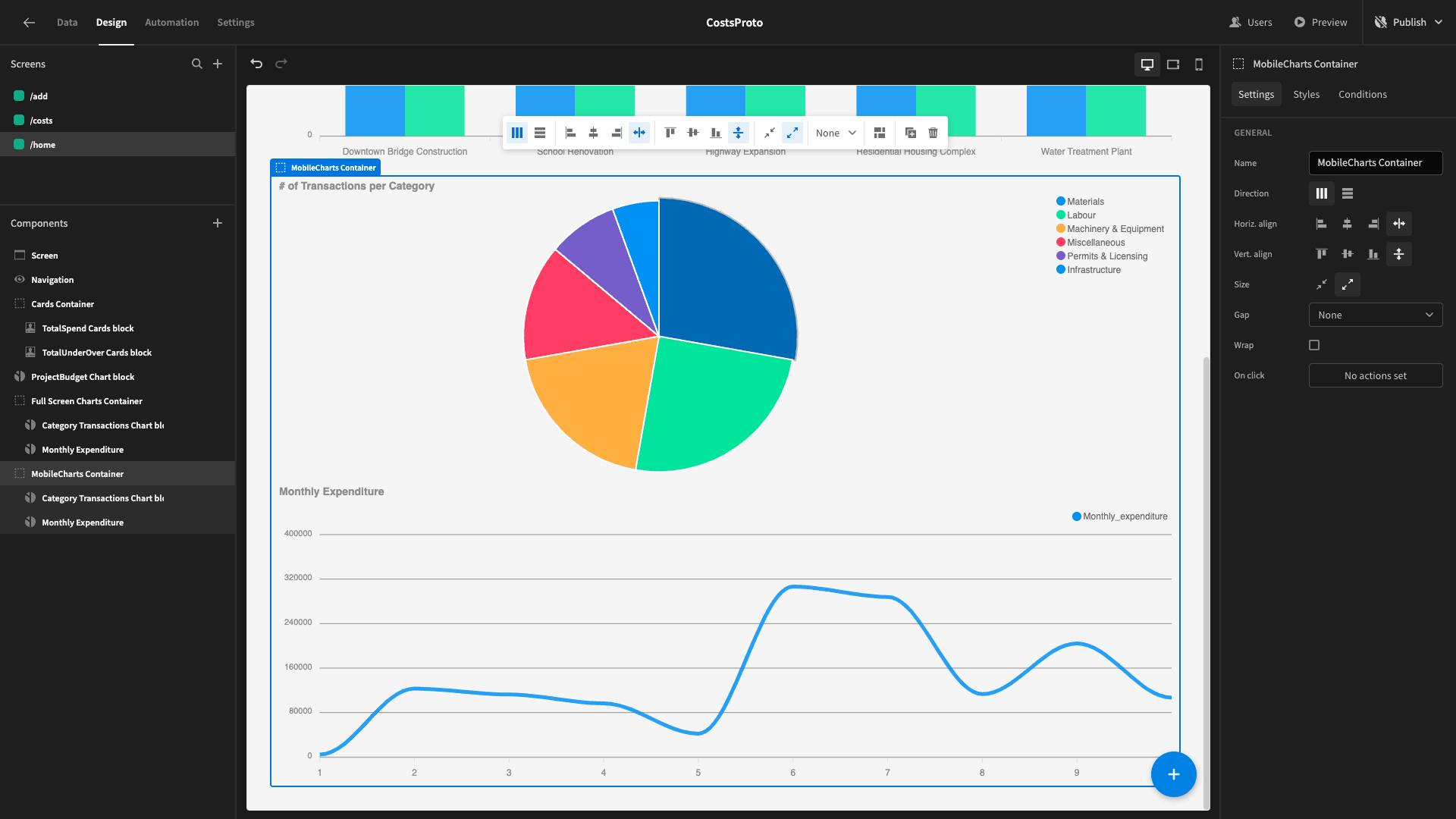The image size is (1456, 819).
Task: Add a new component with plus icon
Action: (x=218, y=223)
